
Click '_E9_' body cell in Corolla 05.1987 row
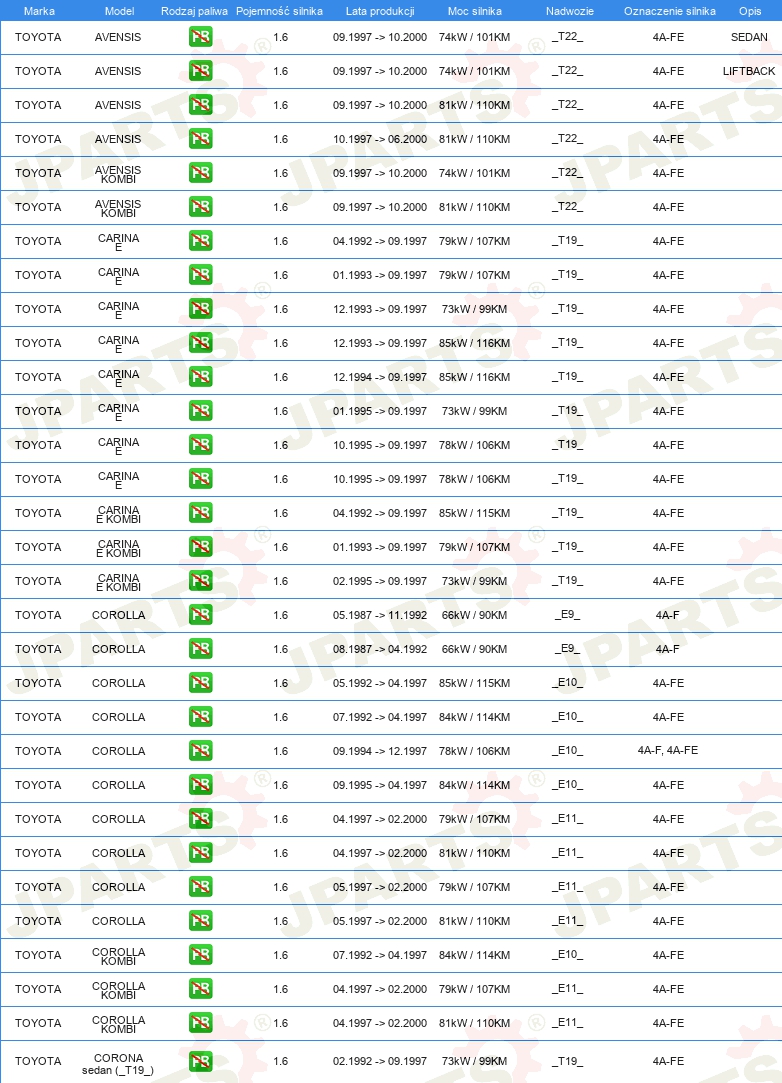[x=567, y=615]
